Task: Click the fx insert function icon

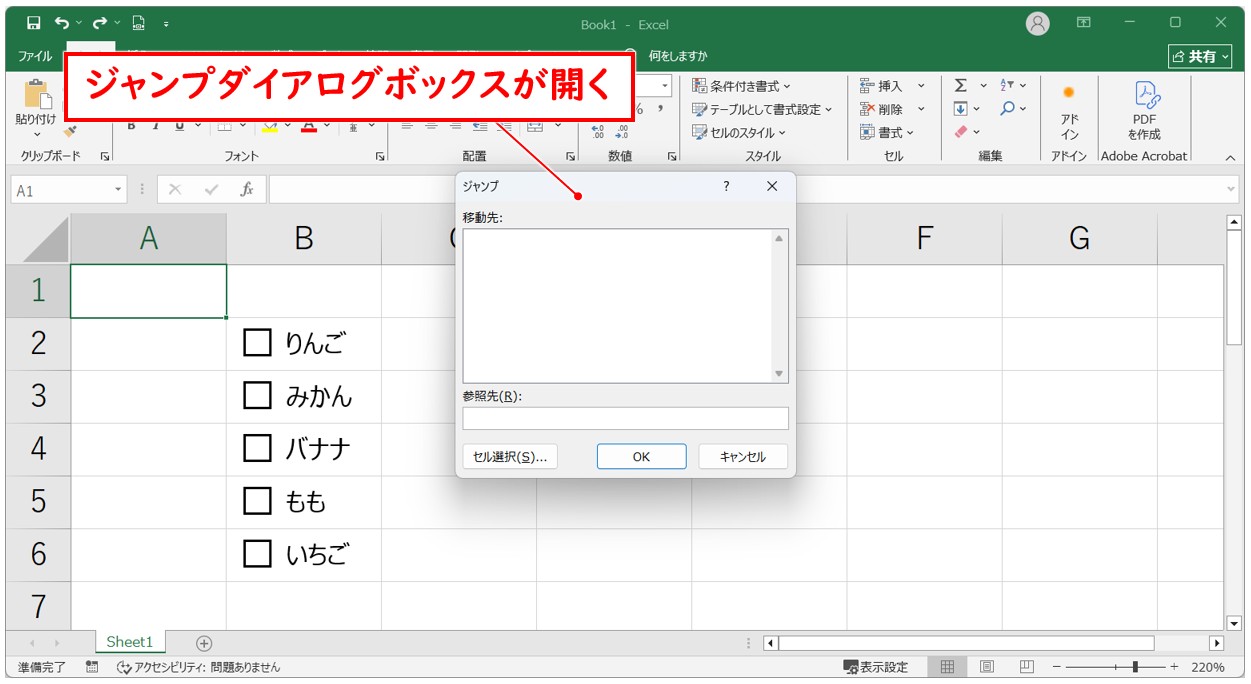Action: click(x=245, y=190)
